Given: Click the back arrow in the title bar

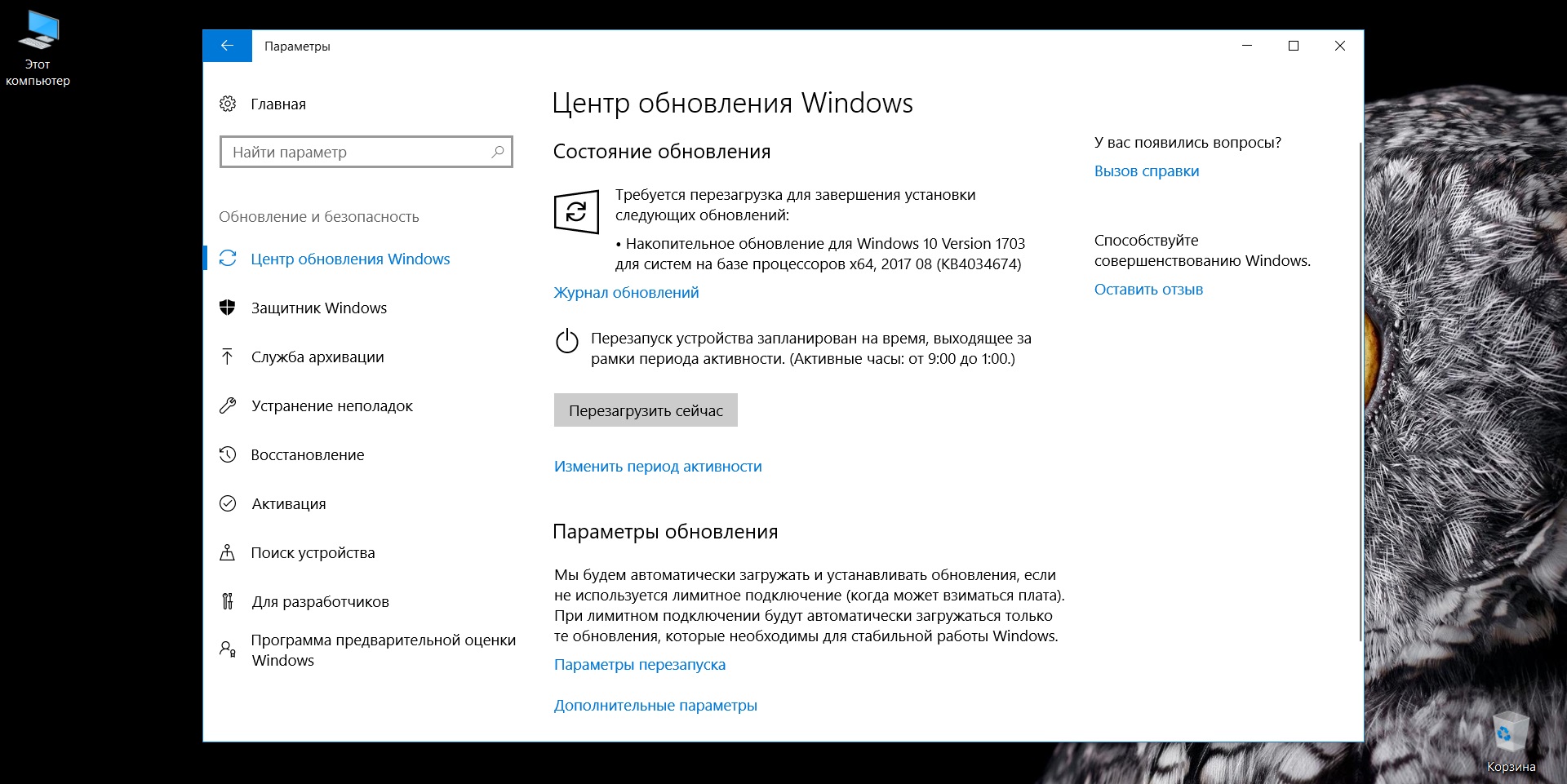Looking at the screenshot, I should point(227,46).
